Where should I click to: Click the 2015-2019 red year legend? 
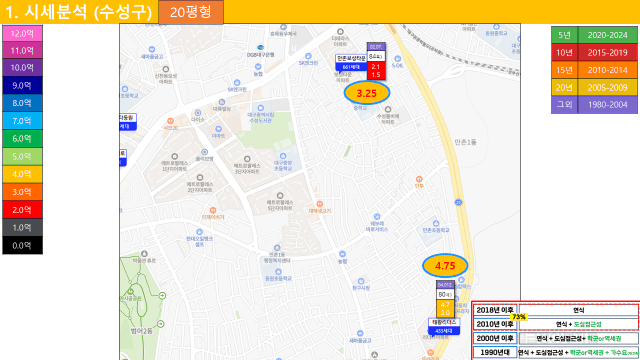(607, 53)
